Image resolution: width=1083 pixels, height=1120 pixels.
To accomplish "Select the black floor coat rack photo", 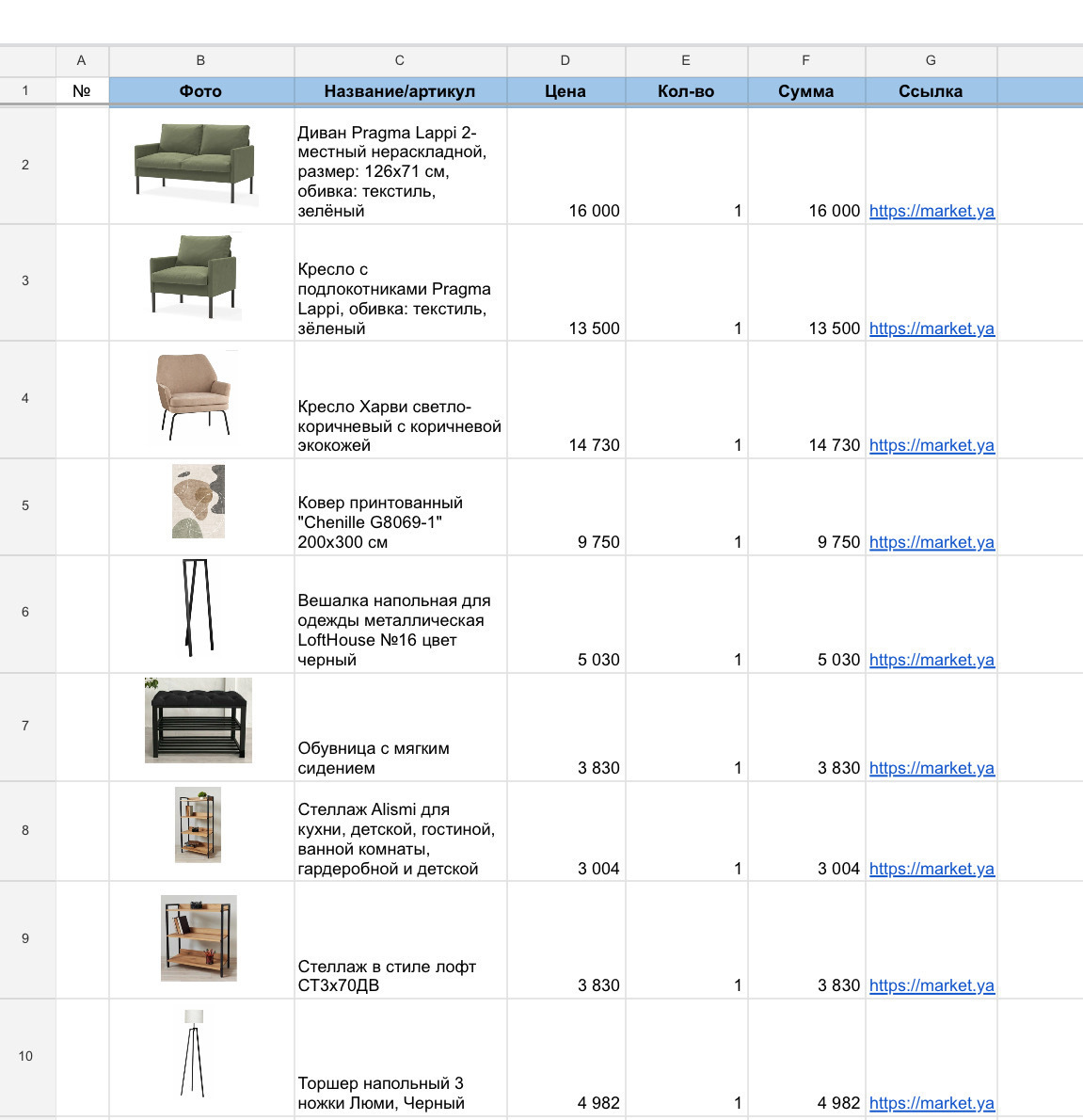I will (198, 607).
